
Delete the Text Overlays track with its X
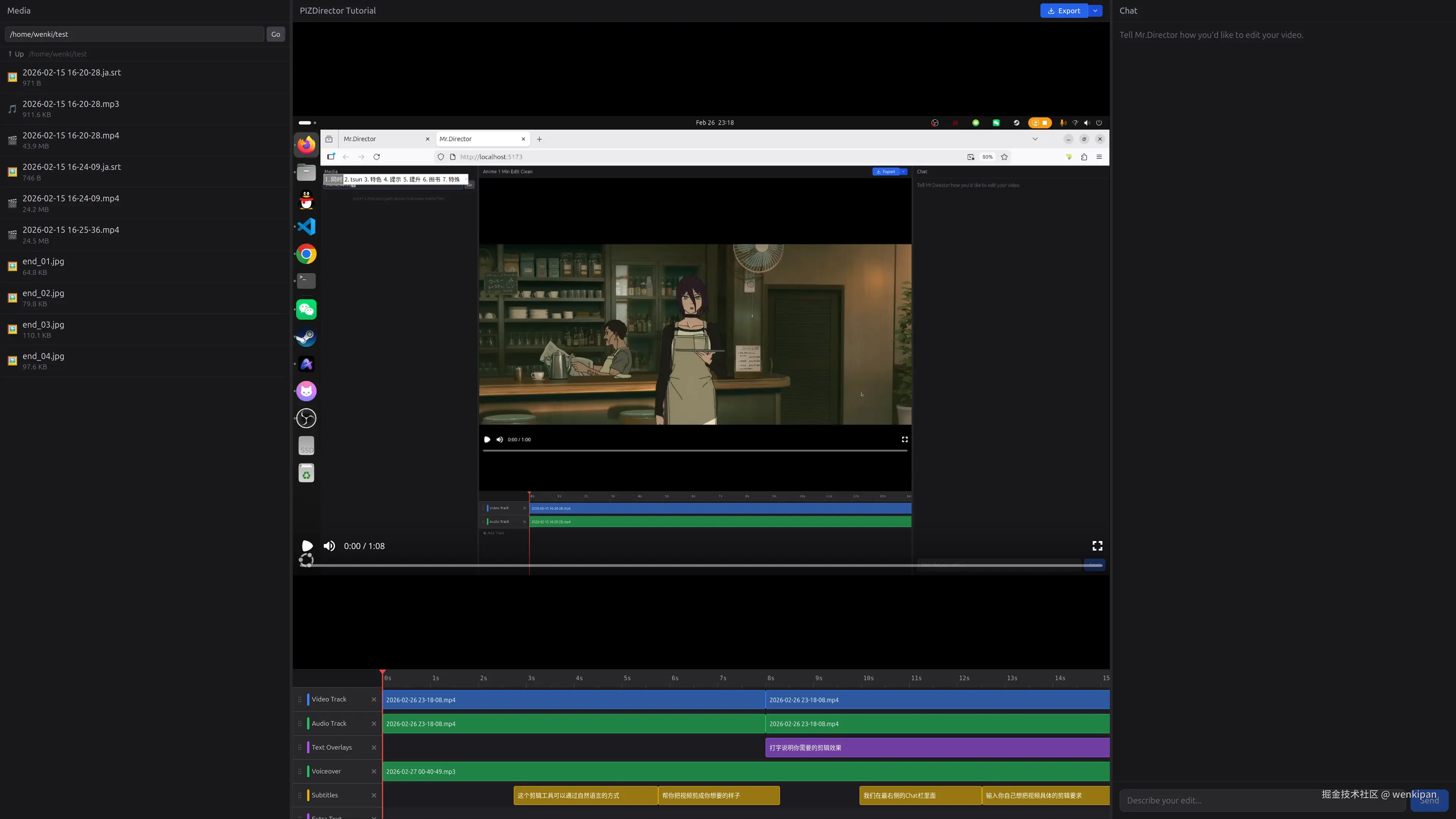tap(373, 747)
